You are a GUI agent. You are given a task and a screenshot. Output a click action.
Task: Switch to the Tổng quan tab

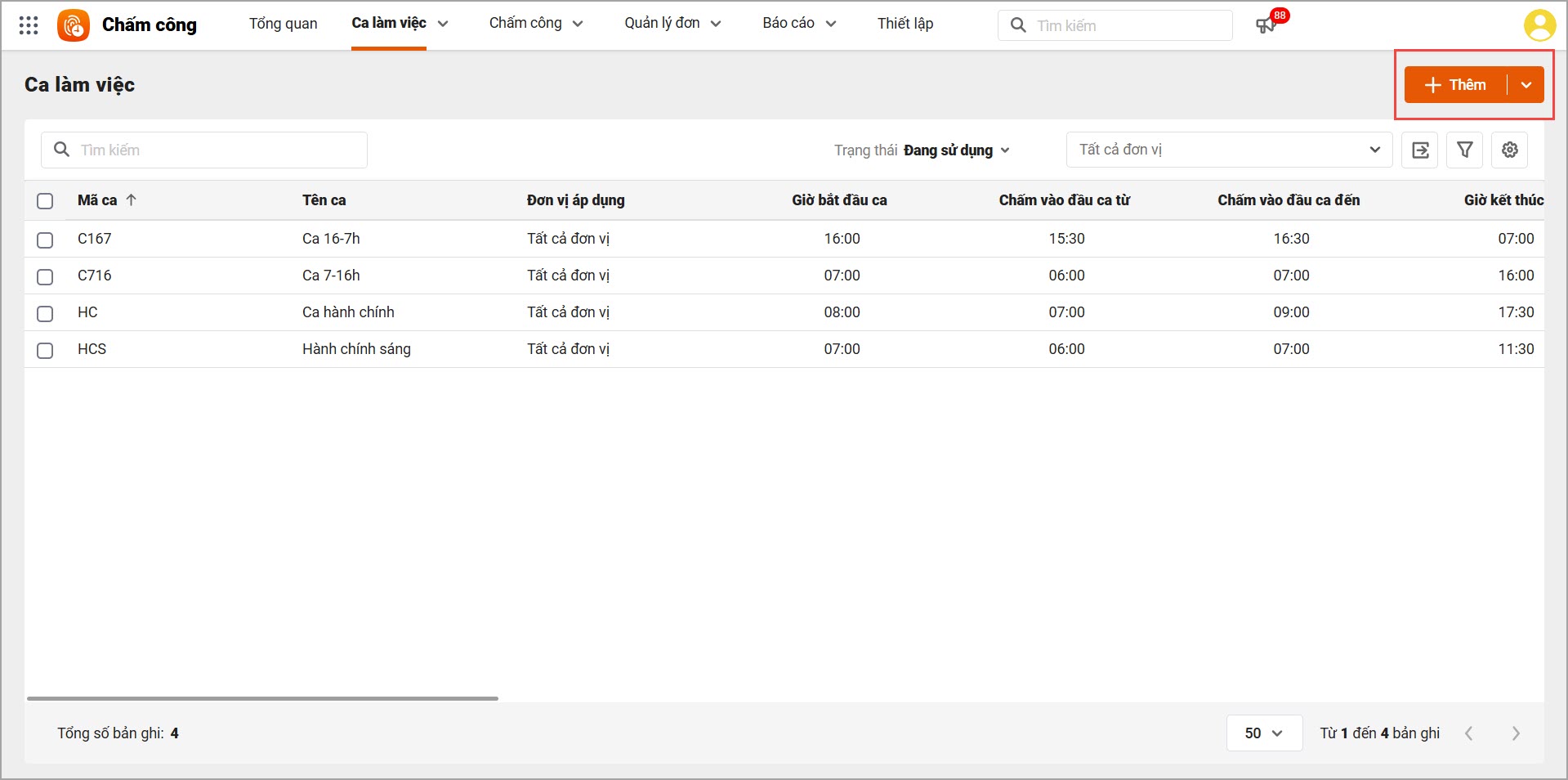283,24
